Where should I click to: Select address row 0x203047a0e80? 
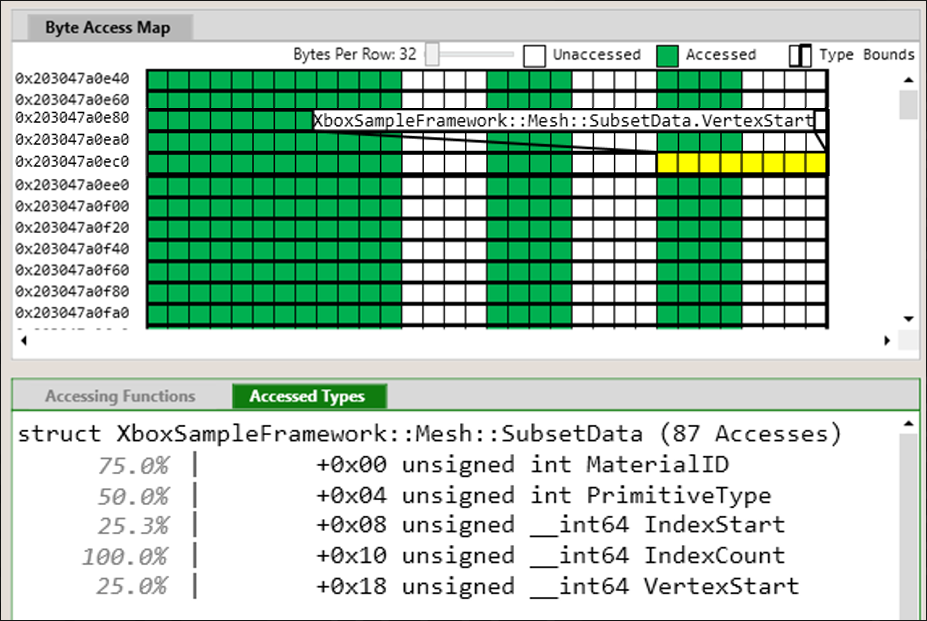point(72,118)
